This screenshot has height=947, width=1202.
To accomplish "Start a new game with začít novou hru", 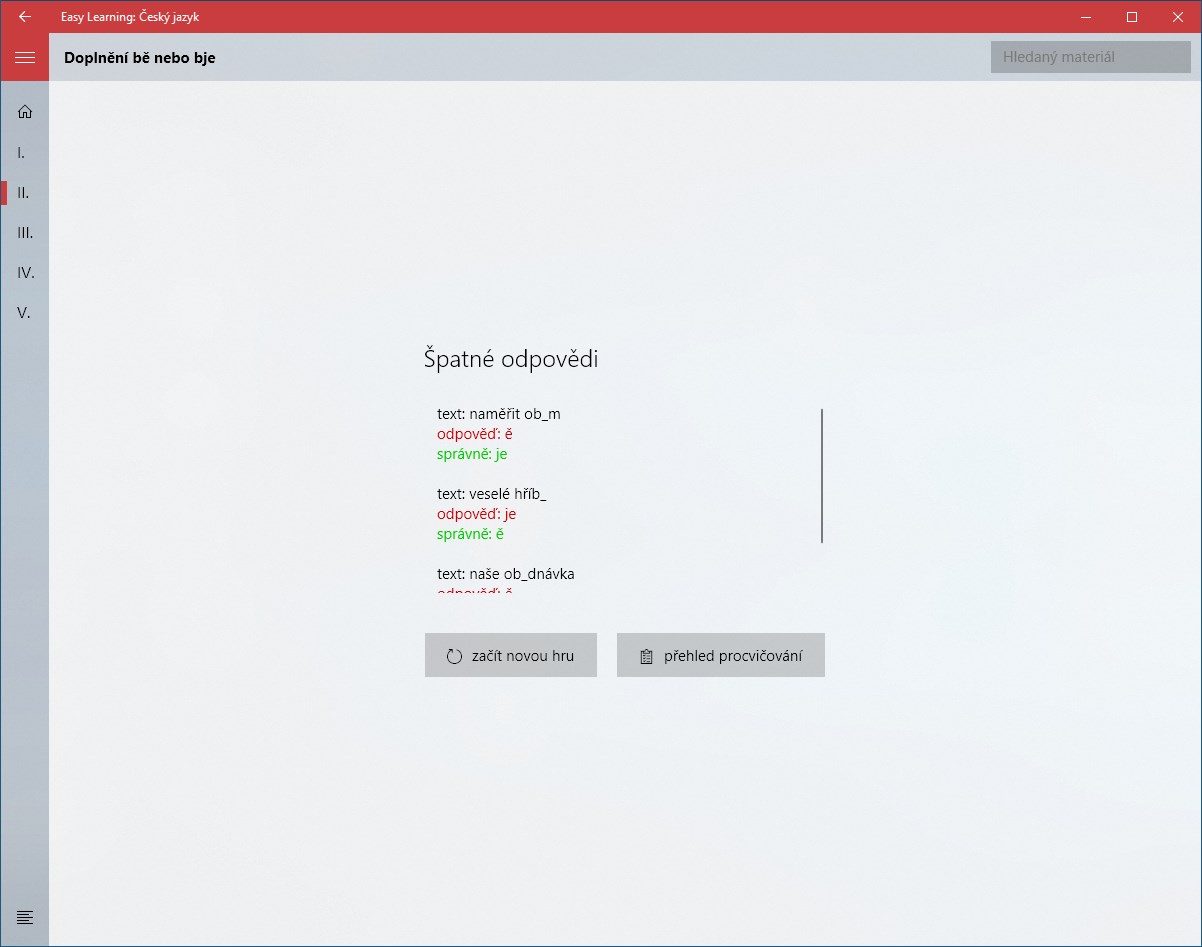I will [x=511, y=656].
